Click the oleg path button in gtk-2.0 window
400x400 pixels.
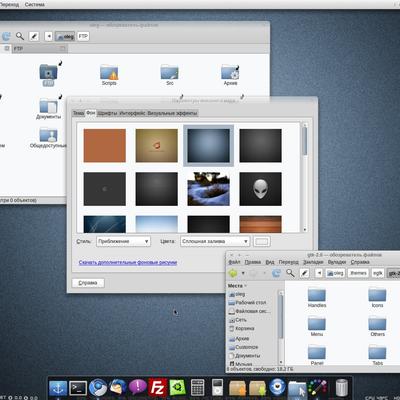click(335, 273)
